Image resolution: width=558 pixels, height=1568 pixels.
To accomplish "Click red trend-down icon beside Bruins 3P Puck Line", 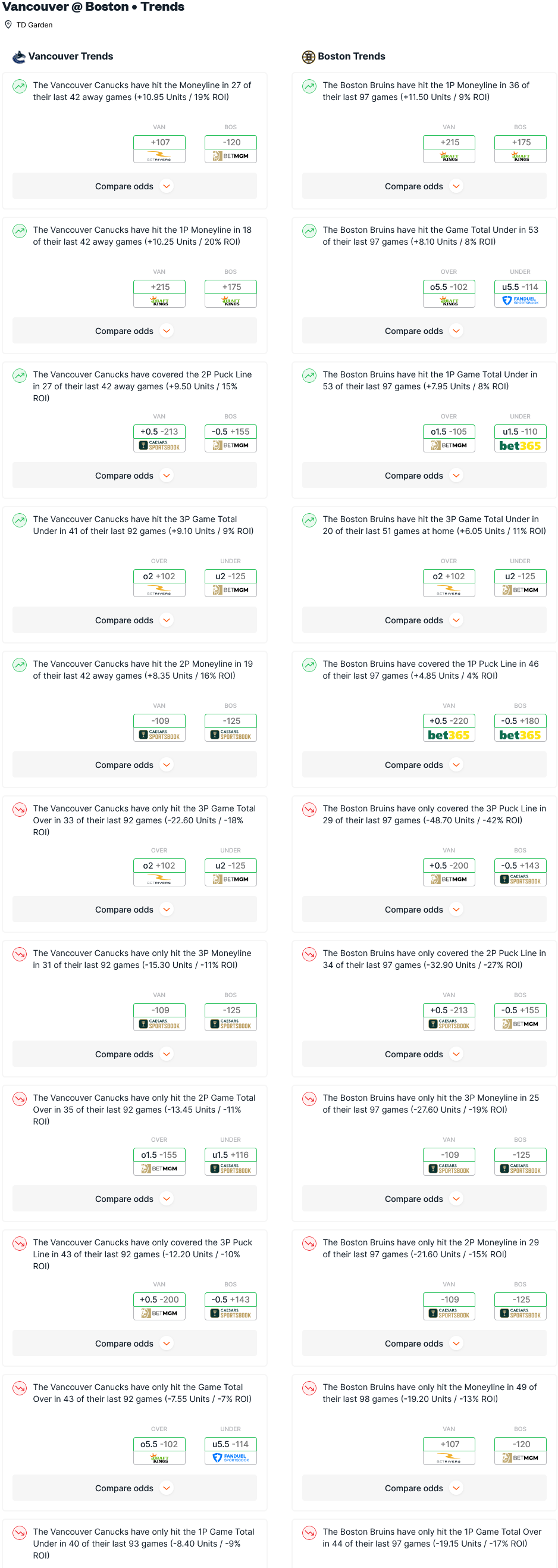I will point(310,810).
